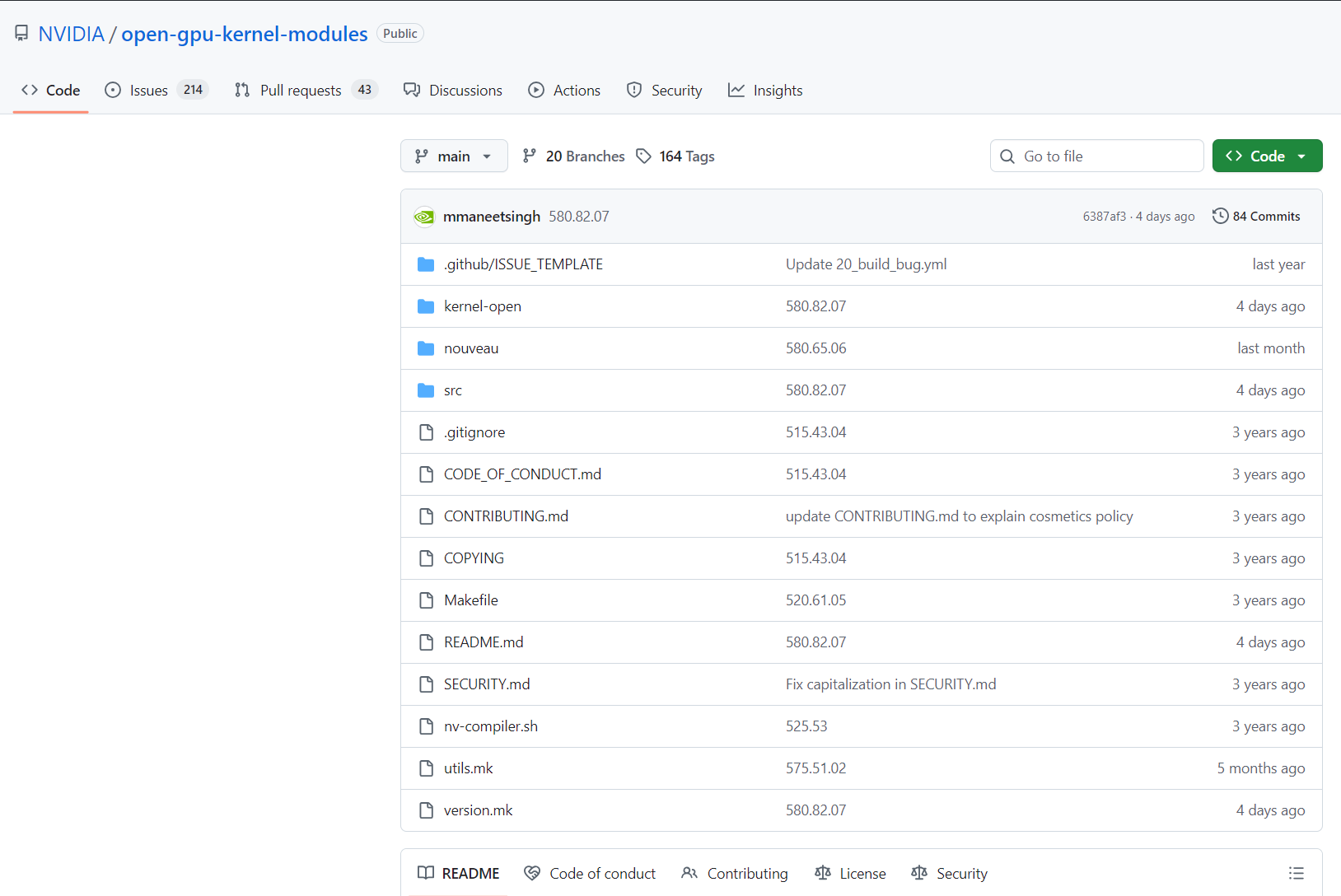Select the Contributing tab
This screenshot has width=1341, height=896.
[735, 873]
